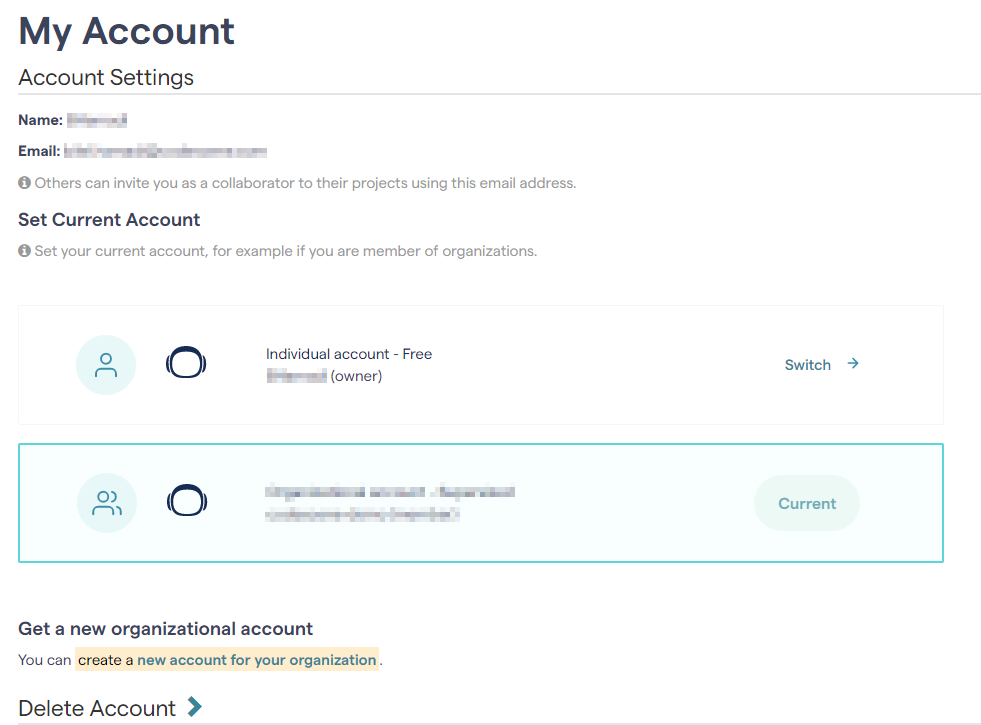
Task: Click the owner label under Individual account
Action: click(356, 376)
